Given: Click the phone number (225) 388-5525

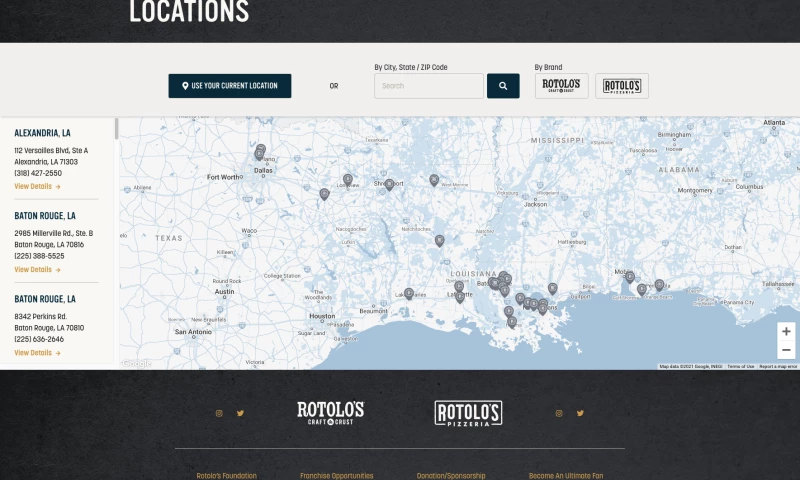Looking at the screenshot, I should point(39,256).
